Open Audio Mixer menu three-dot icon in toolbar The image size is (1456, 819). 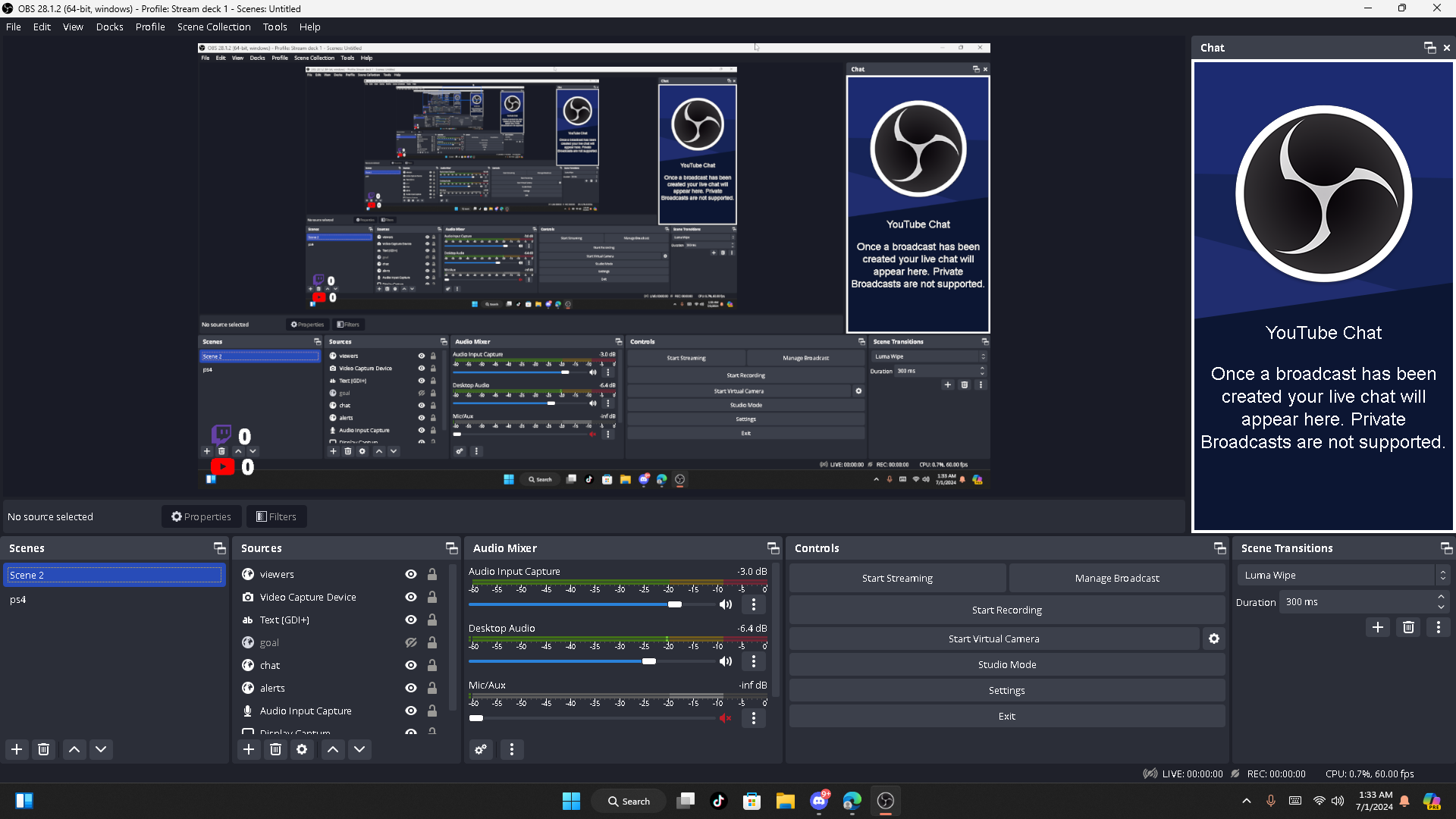[512, 749]
